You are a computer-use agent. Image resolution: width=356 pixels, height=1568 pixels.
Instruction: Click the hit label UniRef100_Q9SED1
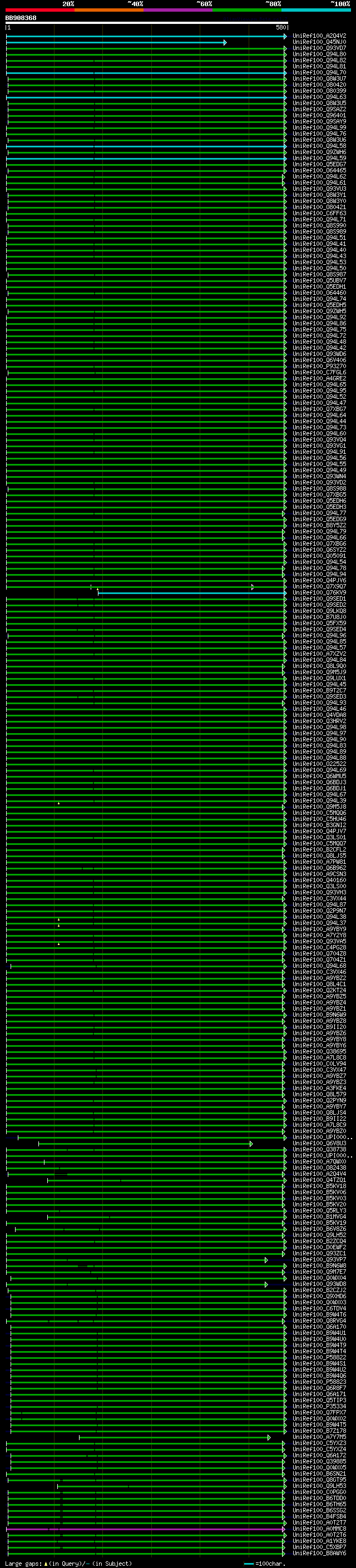pos(319,599)
